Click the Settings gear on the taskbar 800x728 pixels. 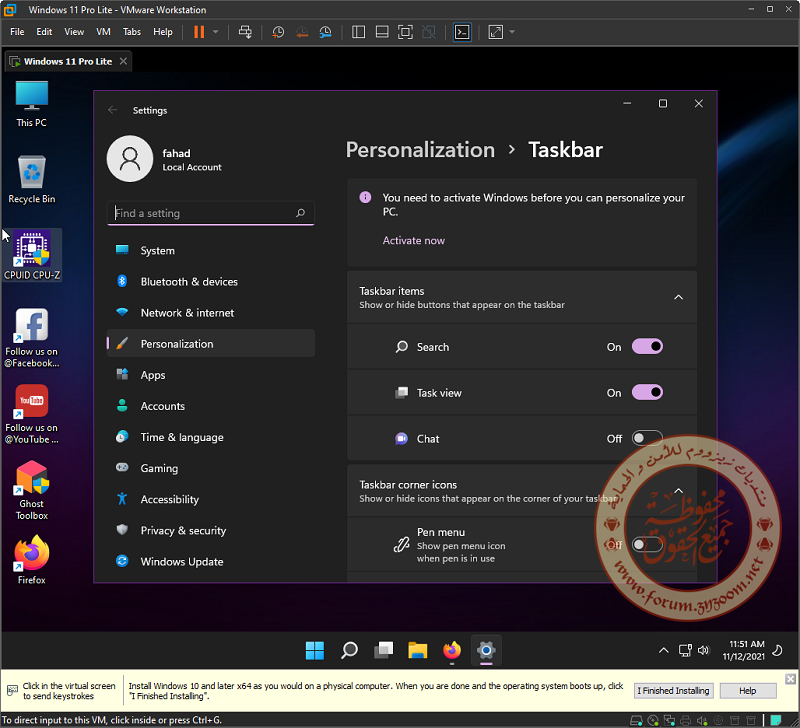pyautogui.click(x=486, y=650)
